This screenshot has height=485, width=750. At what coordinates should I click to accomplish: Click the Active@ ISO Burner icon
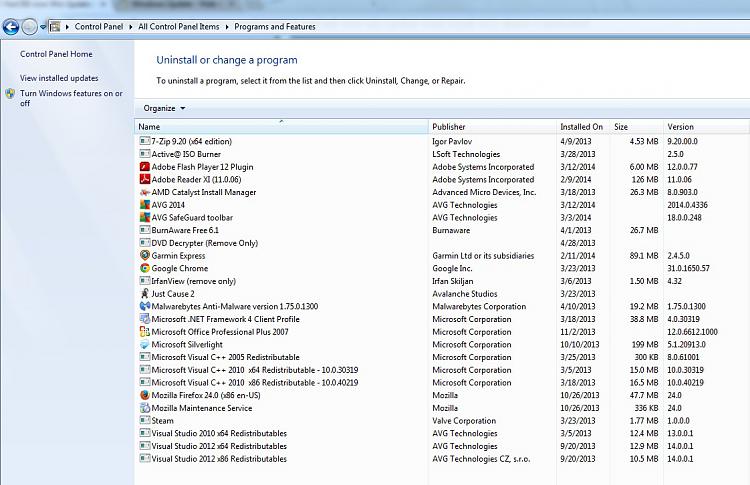(x=144, y=154)
